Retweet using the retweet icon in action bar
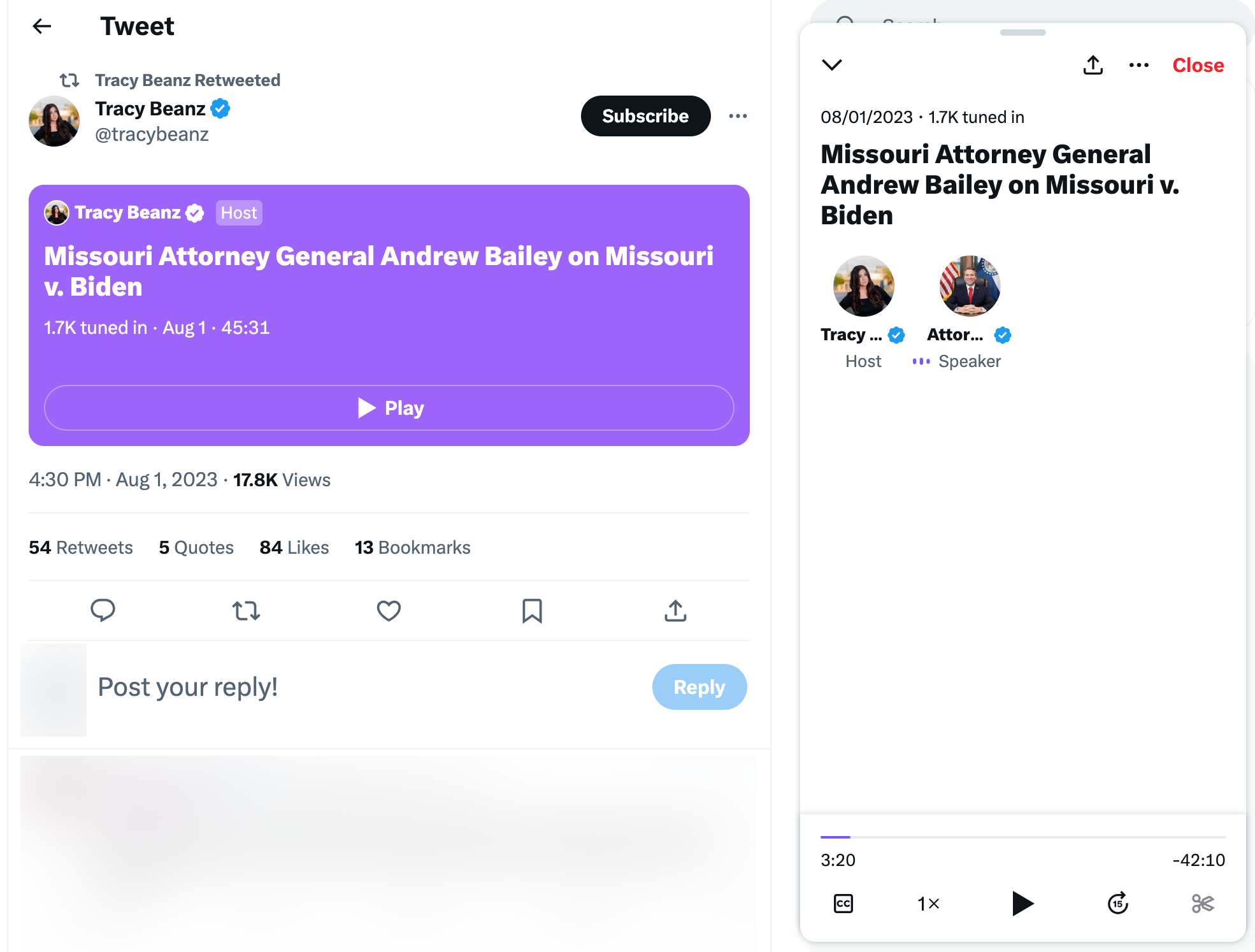 tap(246, 610)
